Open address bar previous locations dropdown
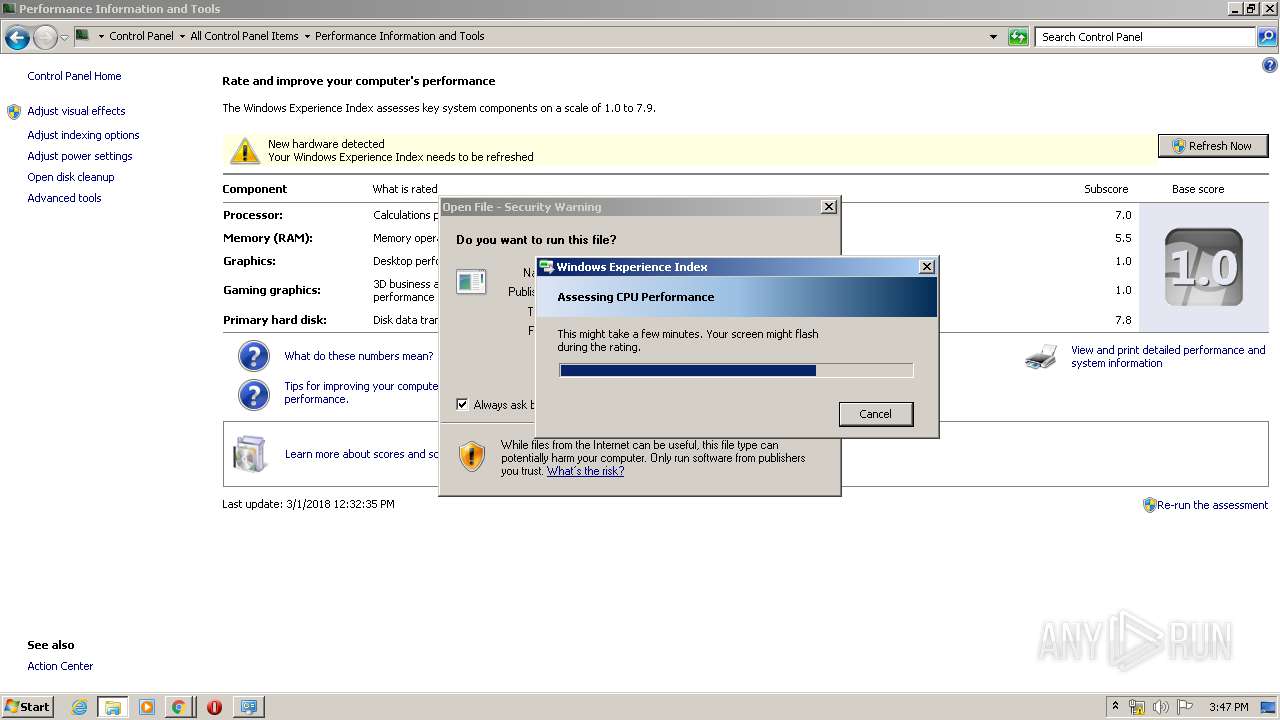 point(993,37)
